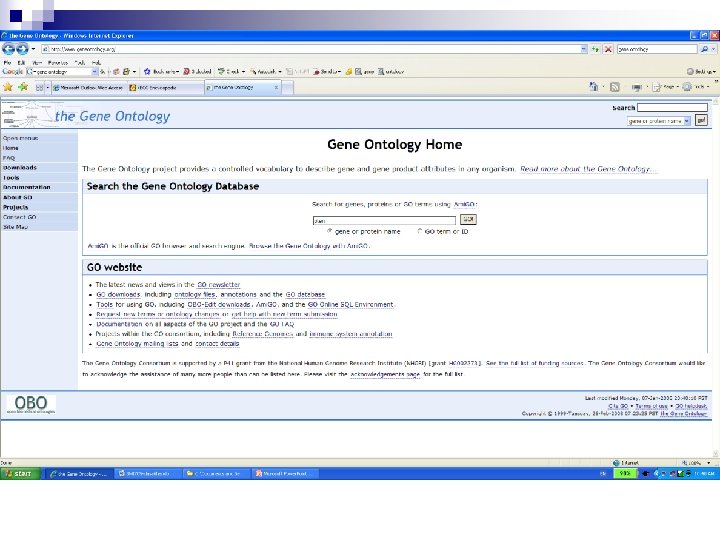Click the Print icon in the command bar
The image size is (720, 540).
(x=636, y=87)
